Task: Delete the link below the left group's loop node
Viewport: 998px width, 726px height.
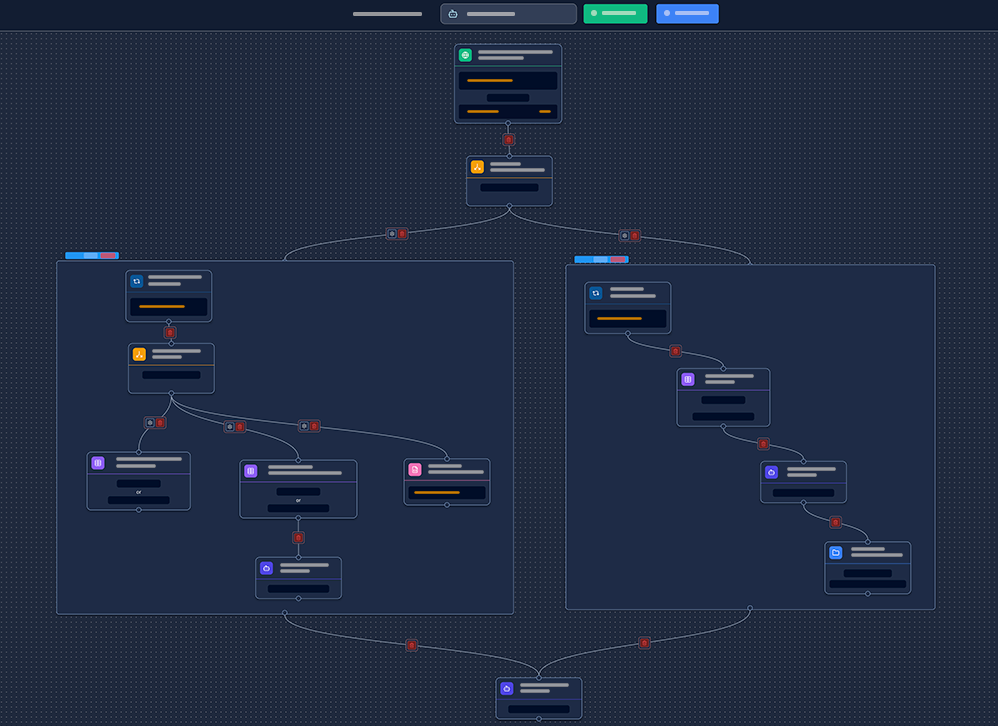Action: pos(170,332)
